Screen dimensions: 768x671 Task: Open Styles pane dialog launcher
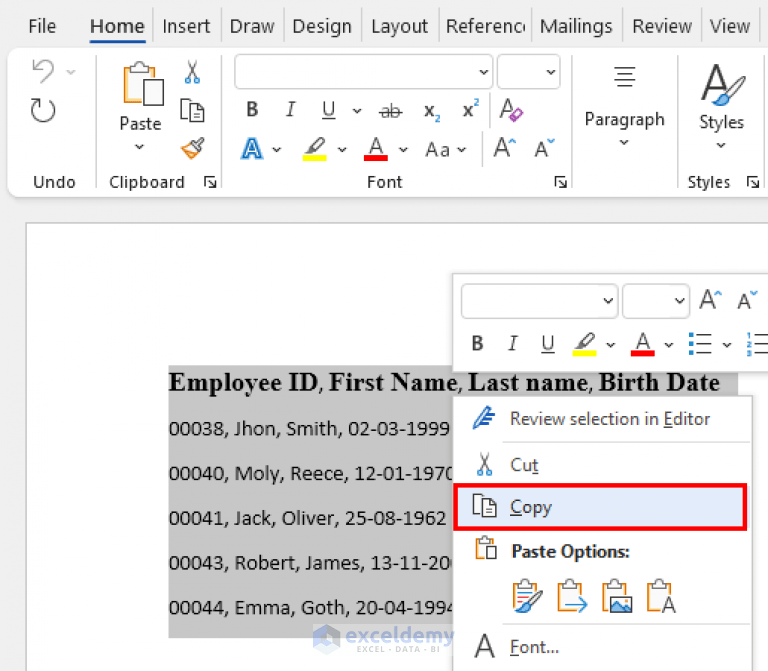click(x=753, y=182)
